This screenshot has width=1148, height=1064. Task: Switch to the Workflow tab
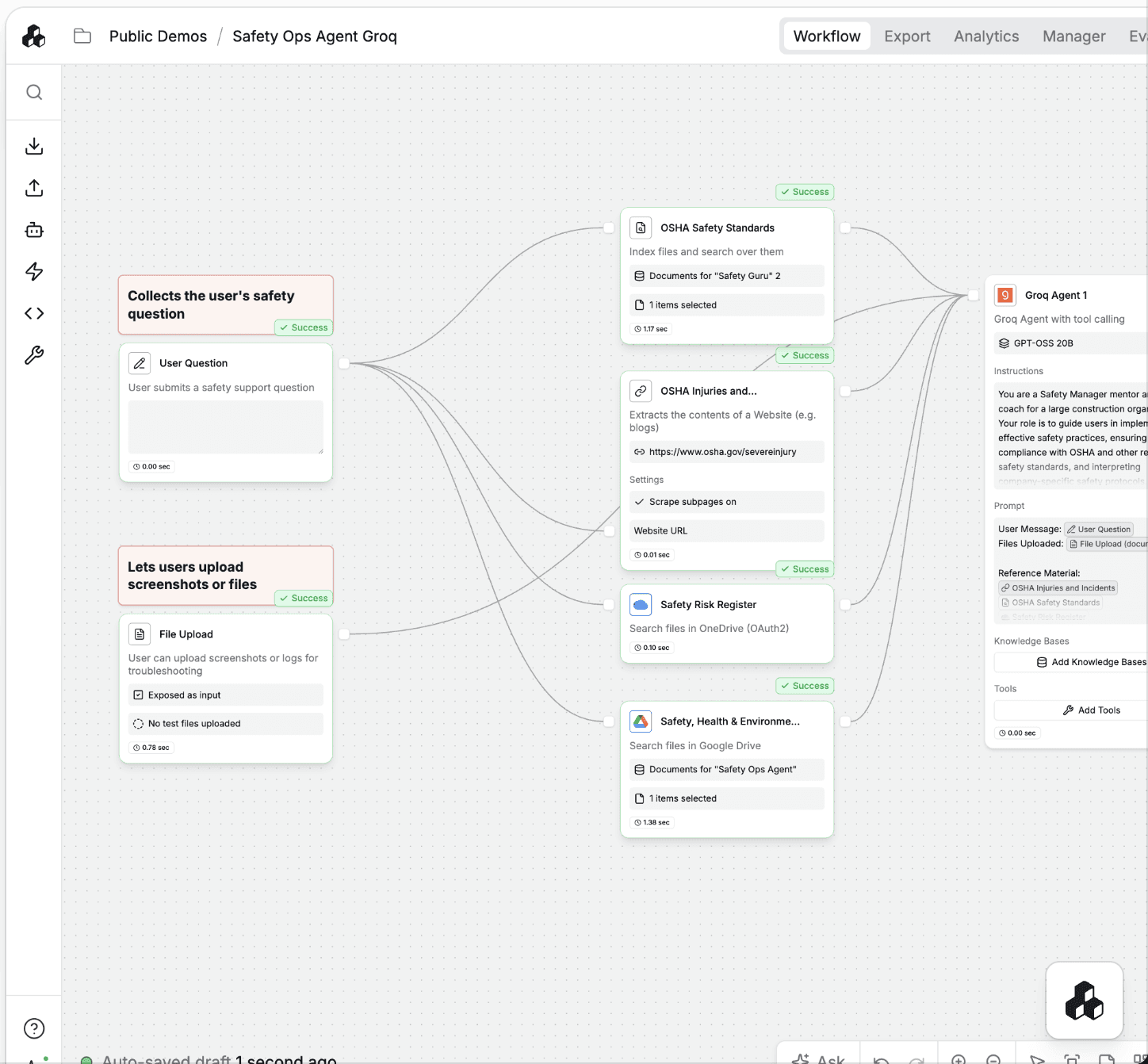[827, 36]
